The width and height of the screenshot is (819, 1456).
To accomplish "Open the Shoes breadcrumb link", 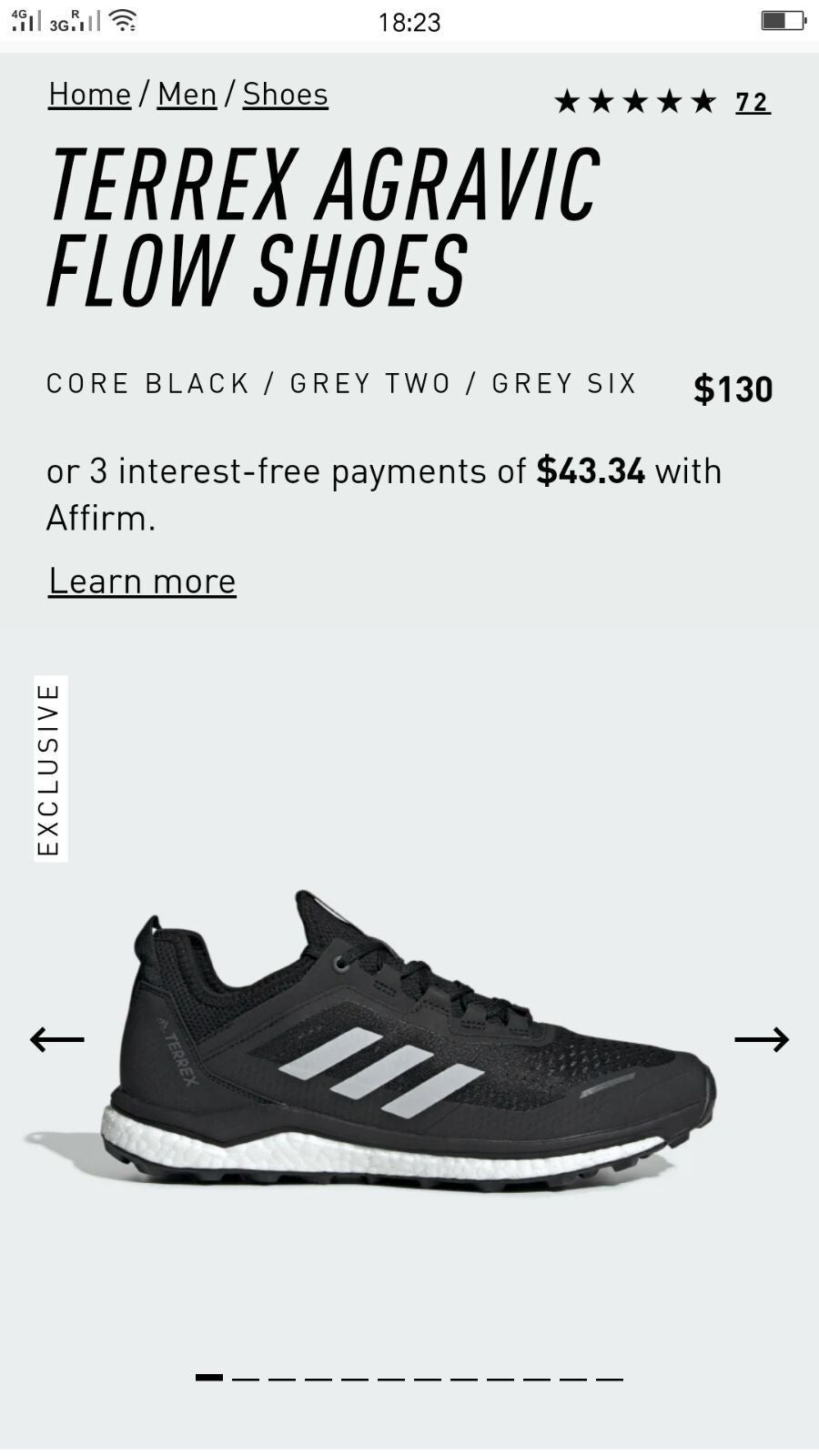I will [285, 95].
